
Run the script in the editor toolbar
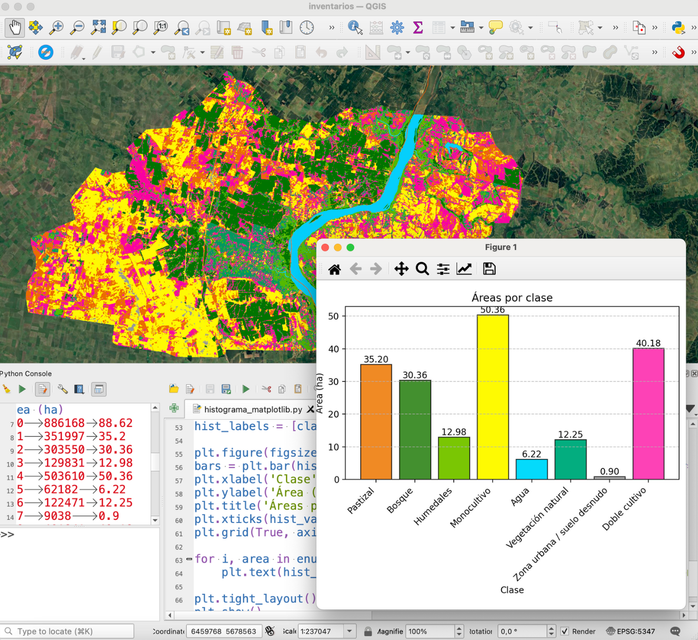(246, 389)
